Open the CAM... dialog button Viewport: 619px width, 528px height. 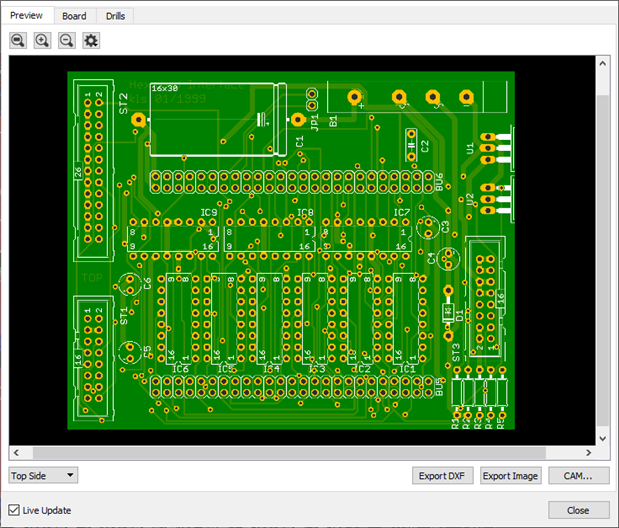click(x=578, y=476)
